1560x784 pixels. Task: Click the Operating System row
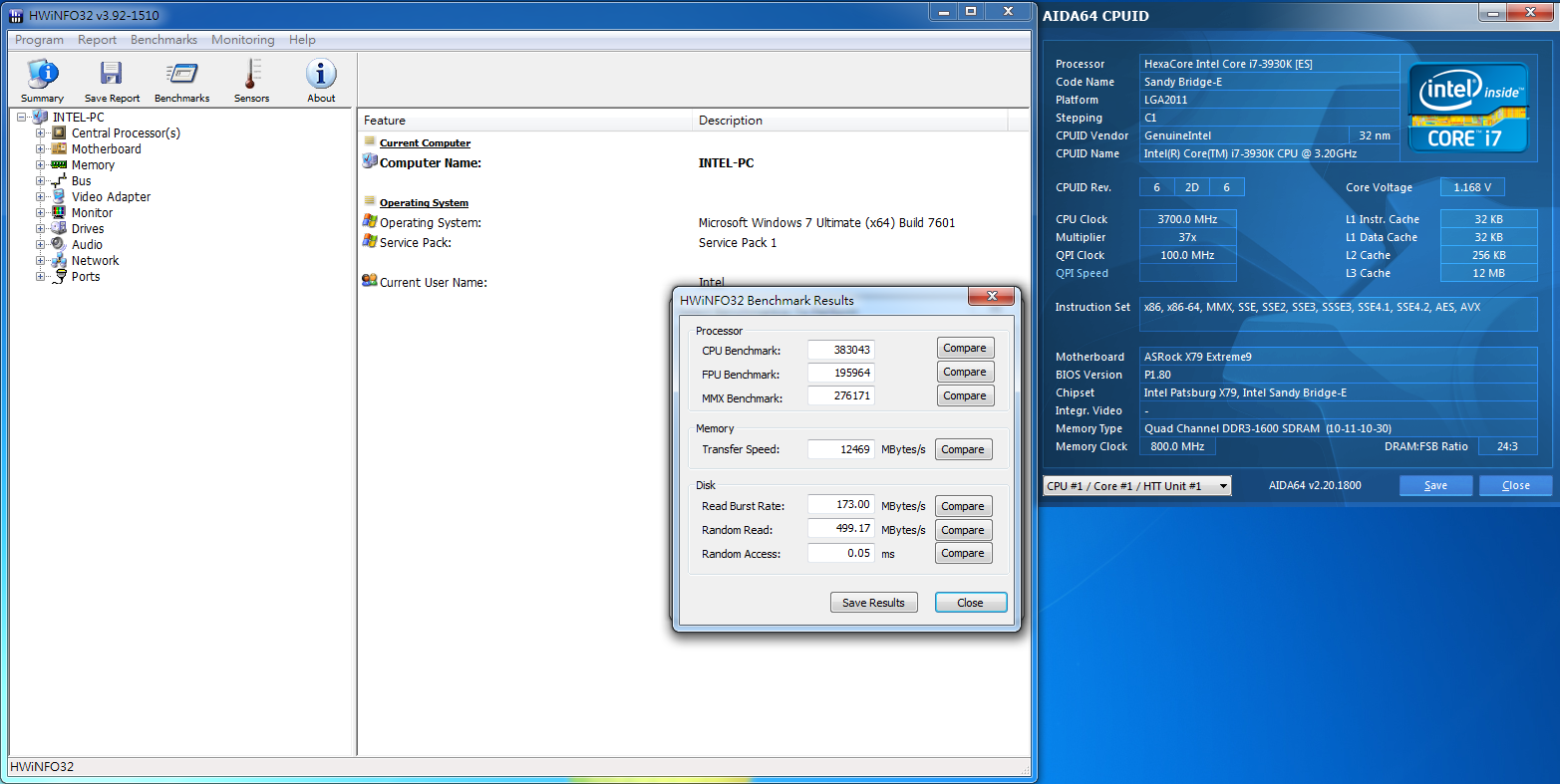point(694,222)
